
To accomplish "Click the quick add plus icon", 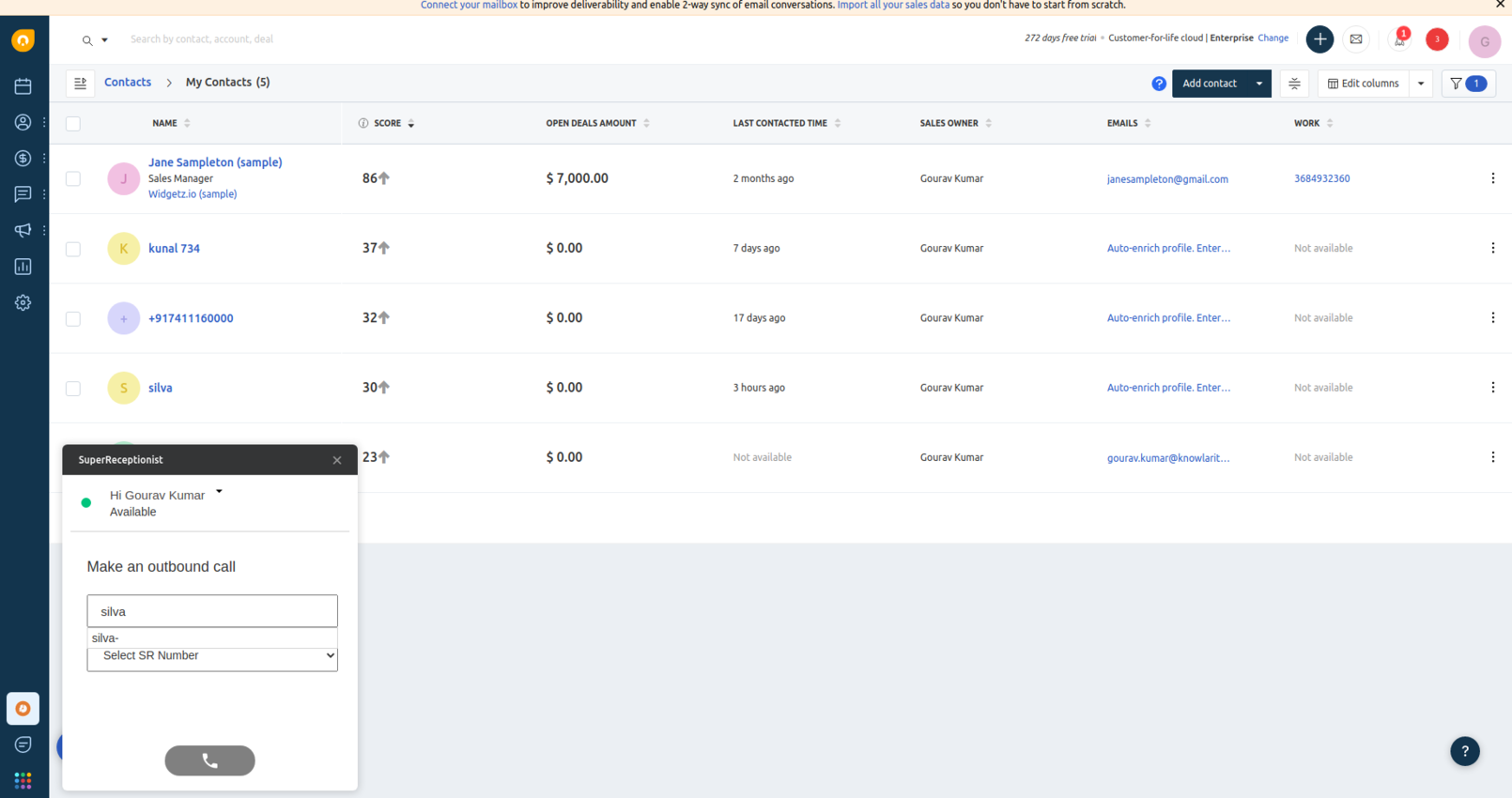I will [1319, 39].
